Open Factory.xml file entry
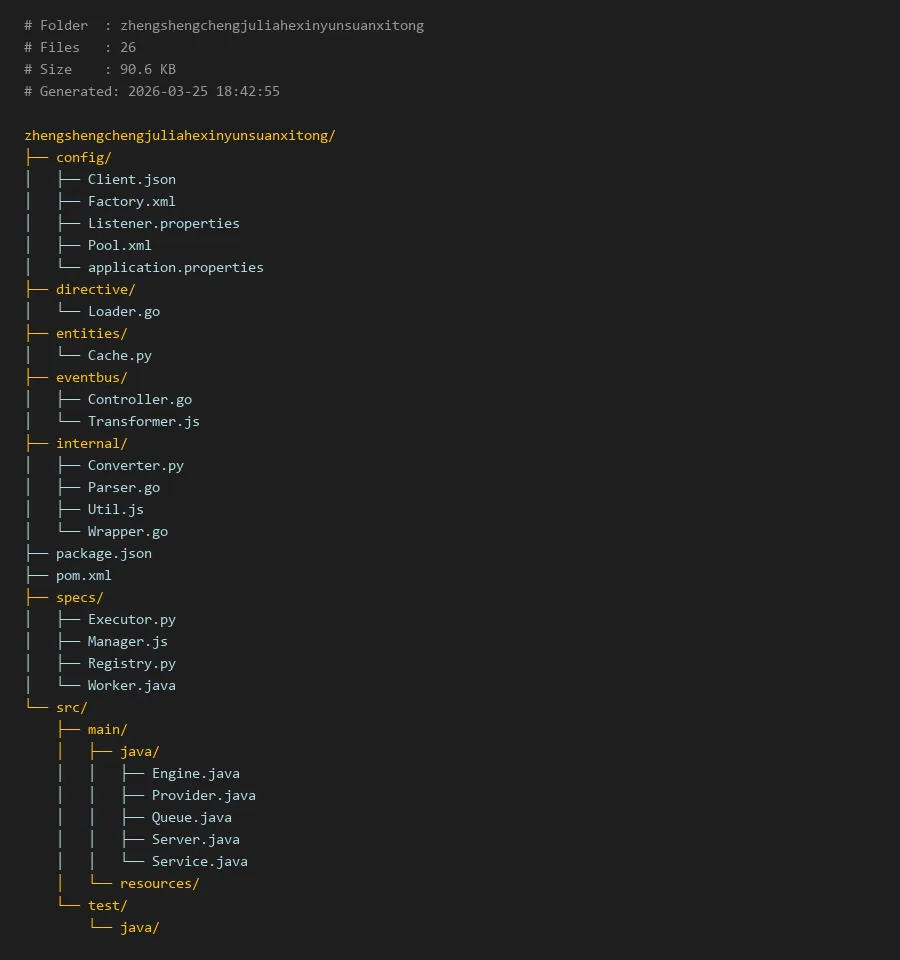Screen dimensions: 900x960 tap(131, 201)
